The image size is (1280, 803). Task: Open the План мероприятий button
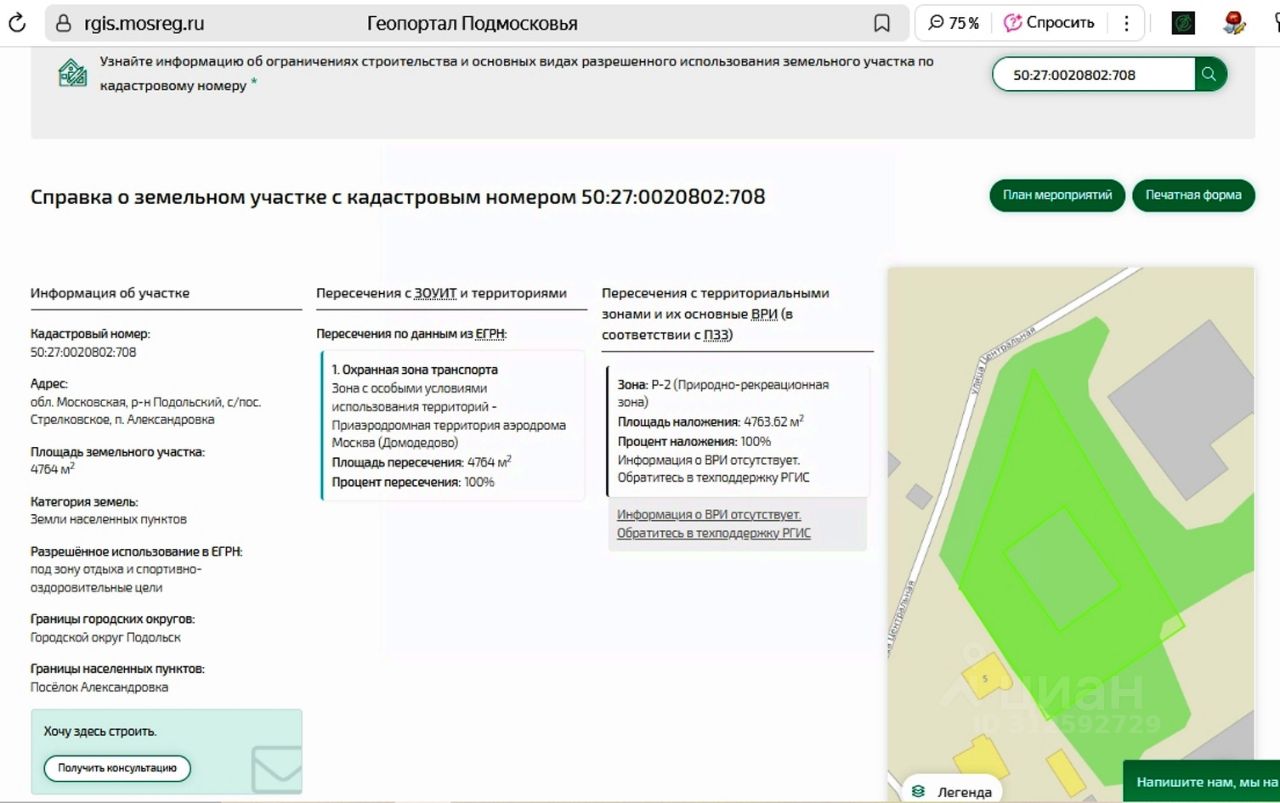point(1058,195)
